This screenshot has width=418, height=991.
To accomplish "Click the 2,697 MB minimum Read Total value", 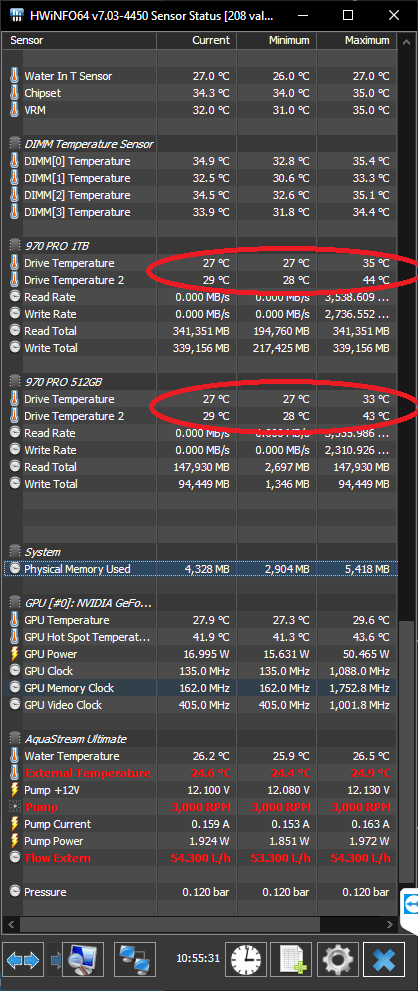I will point(286,467).
